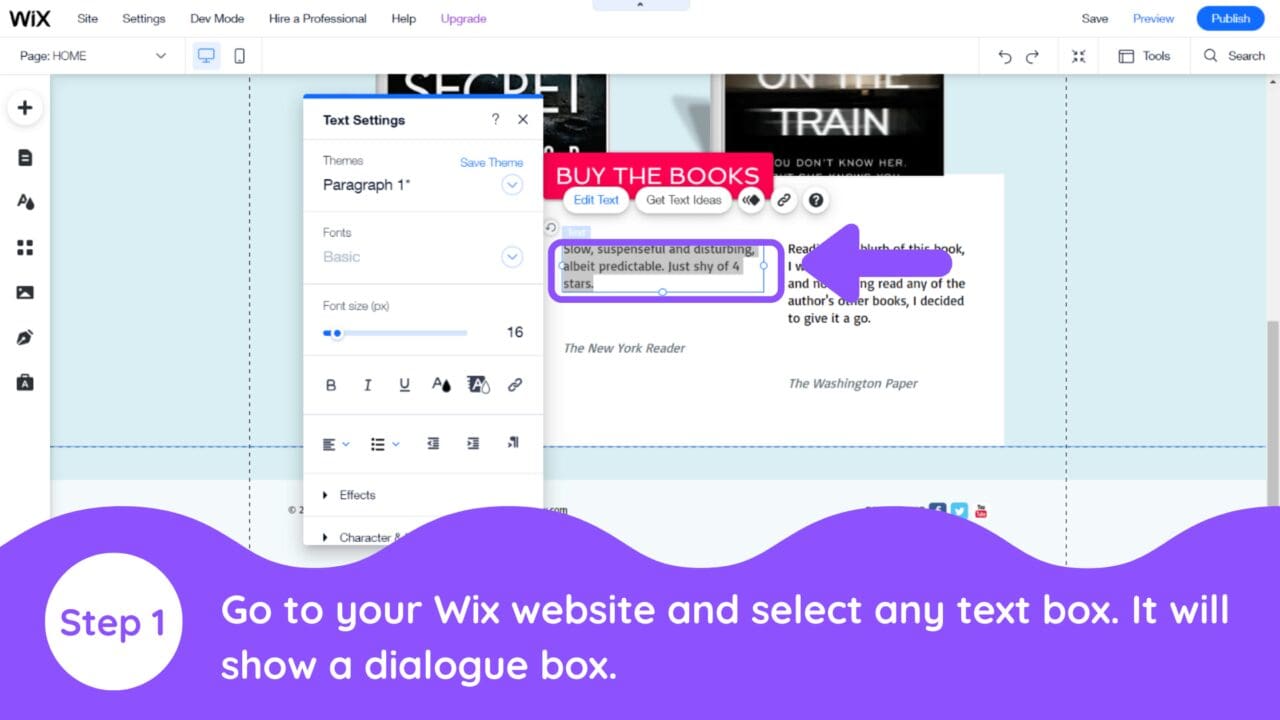This screenshot has height=720, width=1280.
Task: Open the Page Menu icon in the sidebar
Action: [25, 157]
